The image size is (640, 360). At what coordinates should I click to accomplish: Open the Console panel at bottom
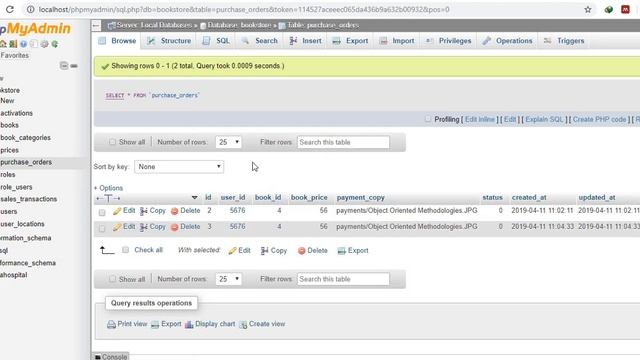[x=111, y=356]
